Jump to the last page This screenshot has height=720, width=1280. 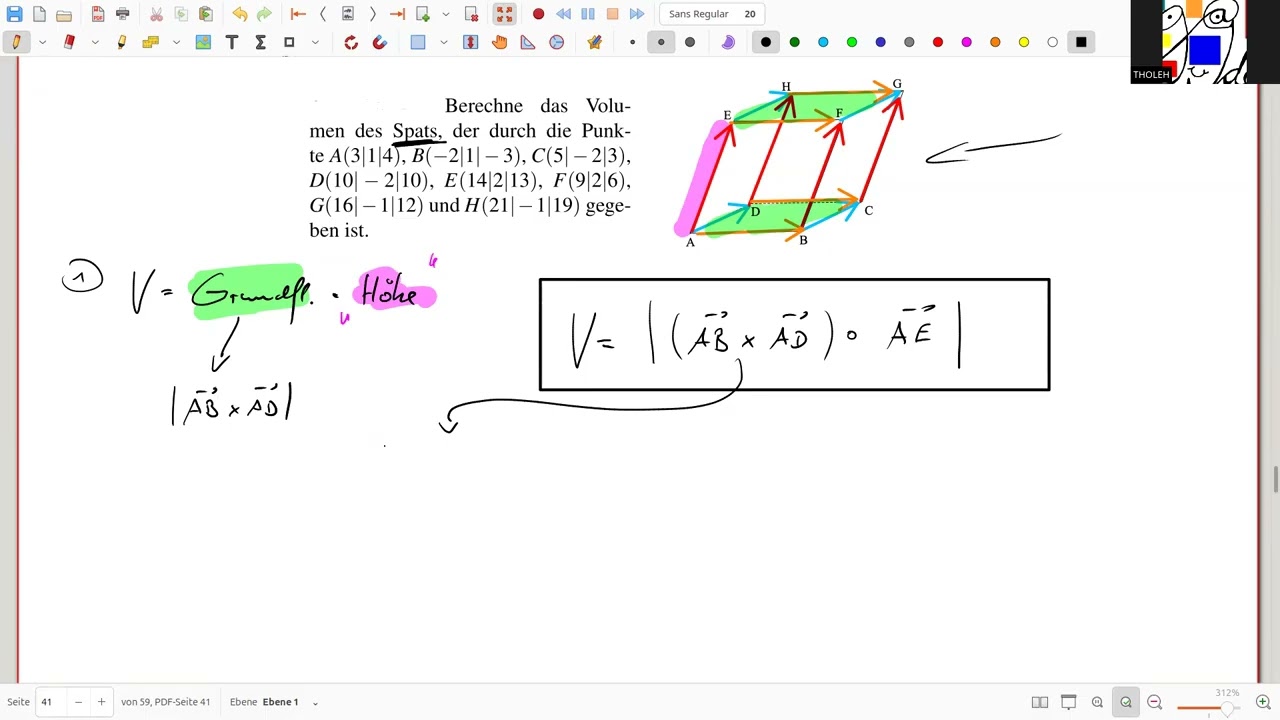click(397, 14)
